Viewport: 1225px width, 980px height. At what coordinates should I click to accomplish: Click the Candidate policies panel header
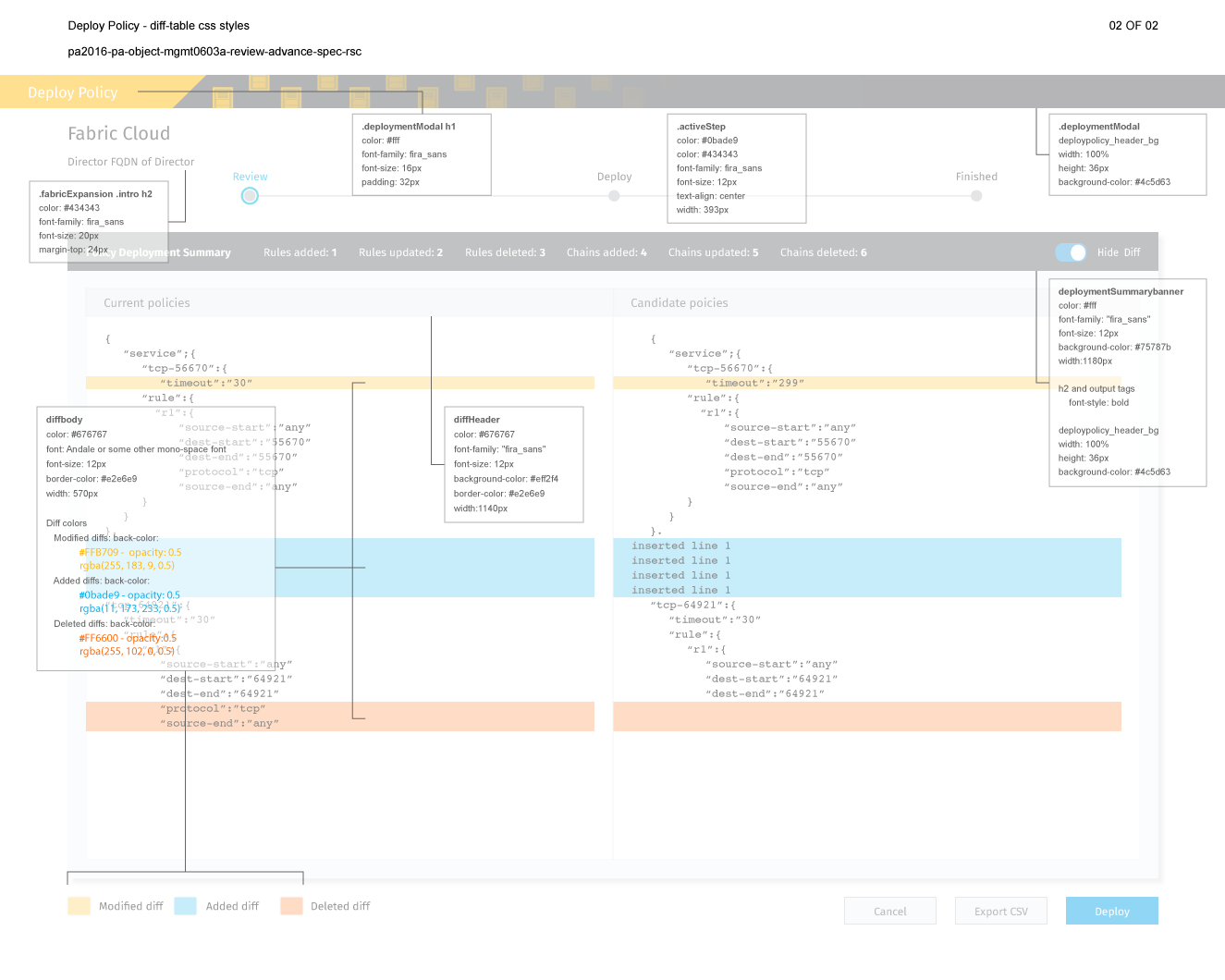pos(866,302)
